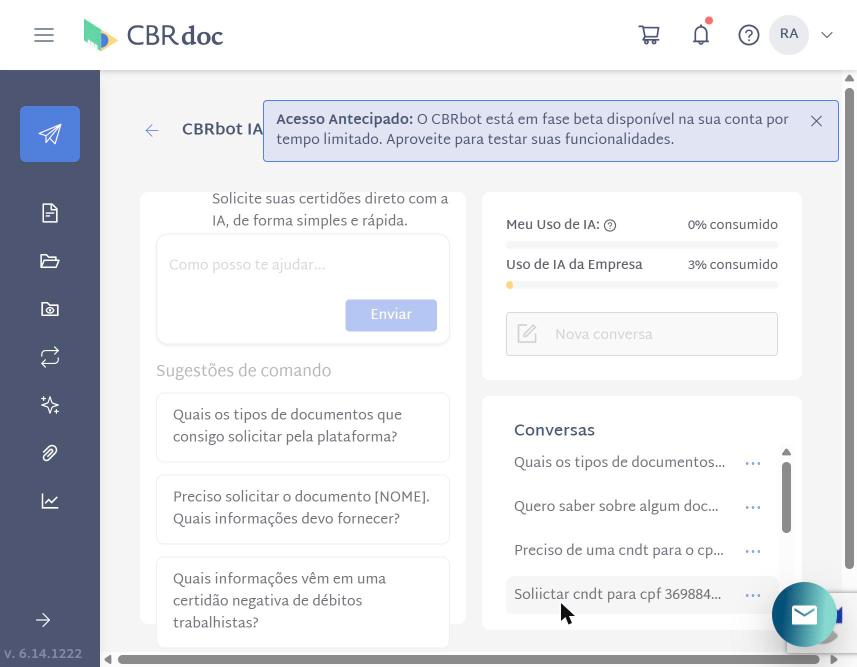Click the Uso de IA da Empresa progress bar
This screenshot has height=667, width=857.
coord(642,285)
